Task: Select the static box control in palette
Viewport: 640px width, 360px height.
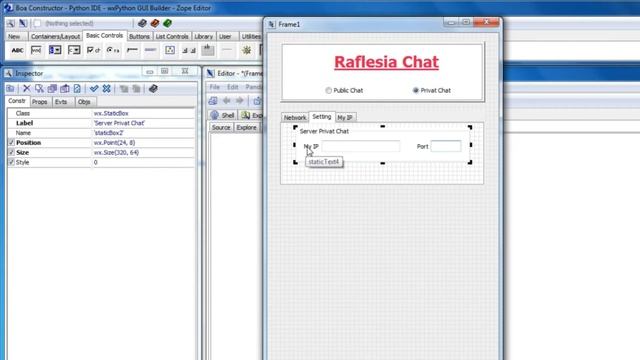Action: click(208, 50)
